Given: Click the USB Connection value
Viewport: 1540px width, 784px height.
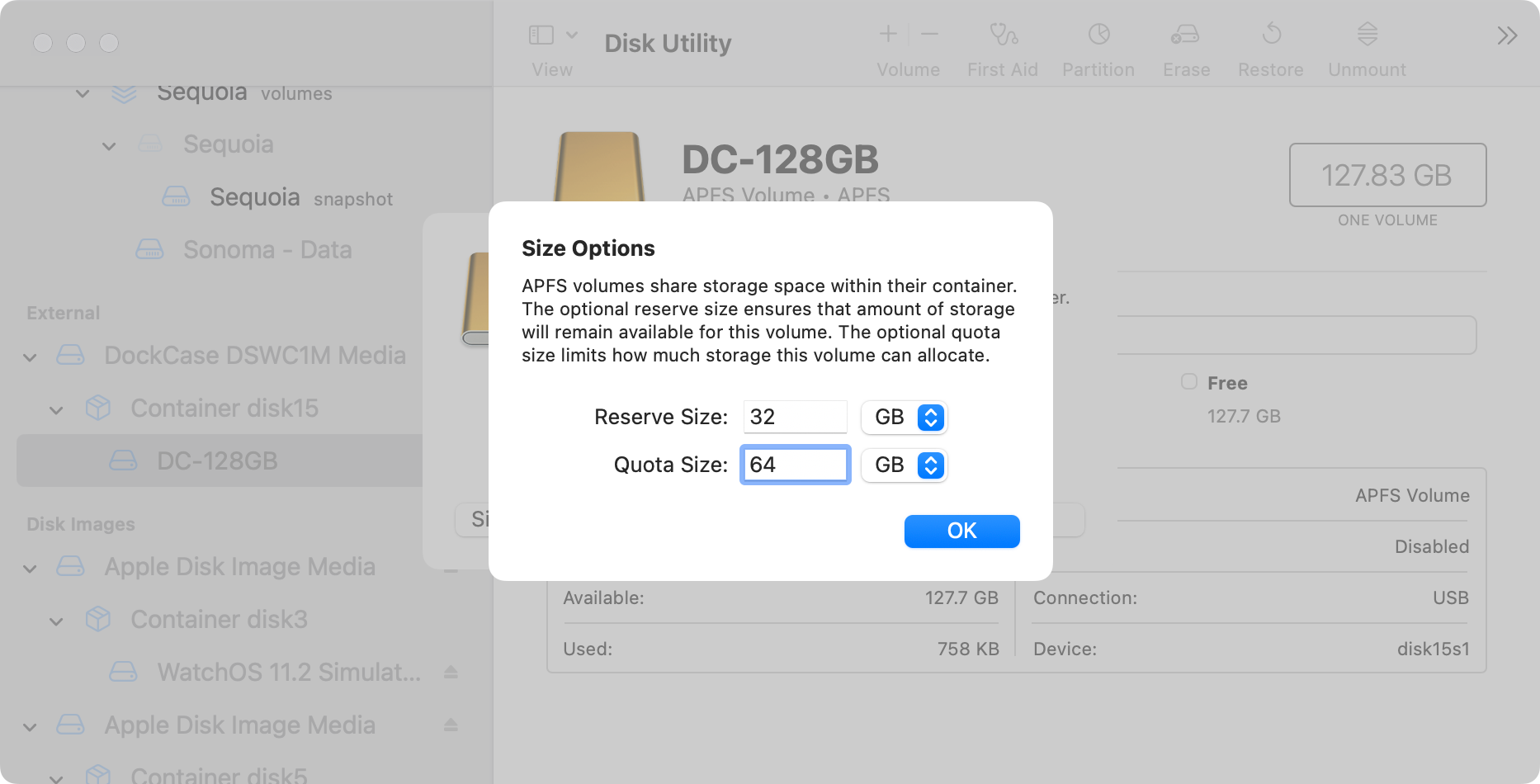Looking at the screenshot, I should 1450,597.
